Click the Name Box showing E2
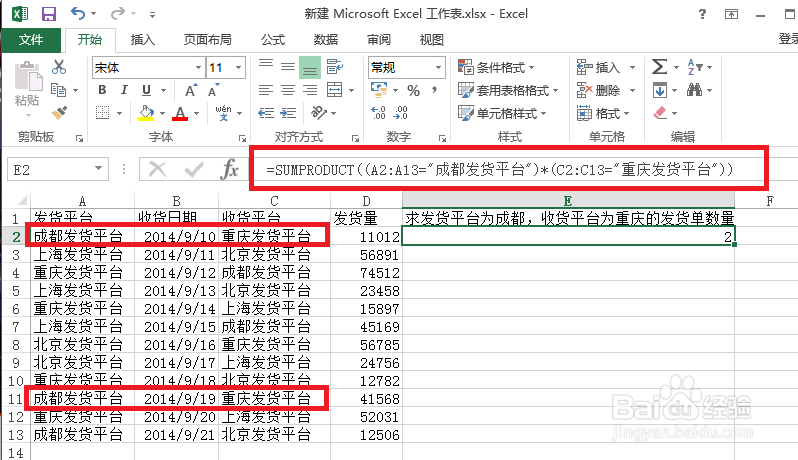798x460 pixels. tap(58, 169)
